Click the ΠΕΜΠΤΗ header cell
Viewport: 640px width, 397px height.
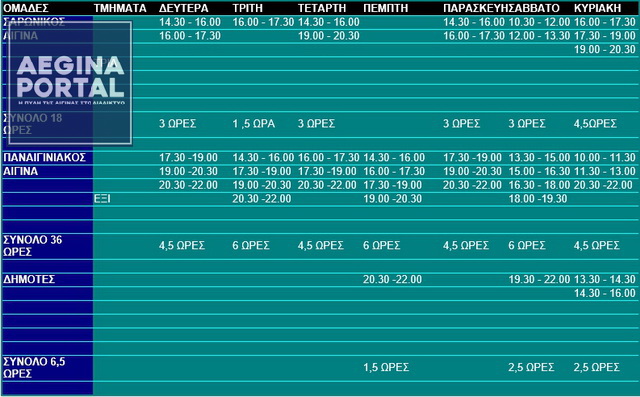click(386, 8)
